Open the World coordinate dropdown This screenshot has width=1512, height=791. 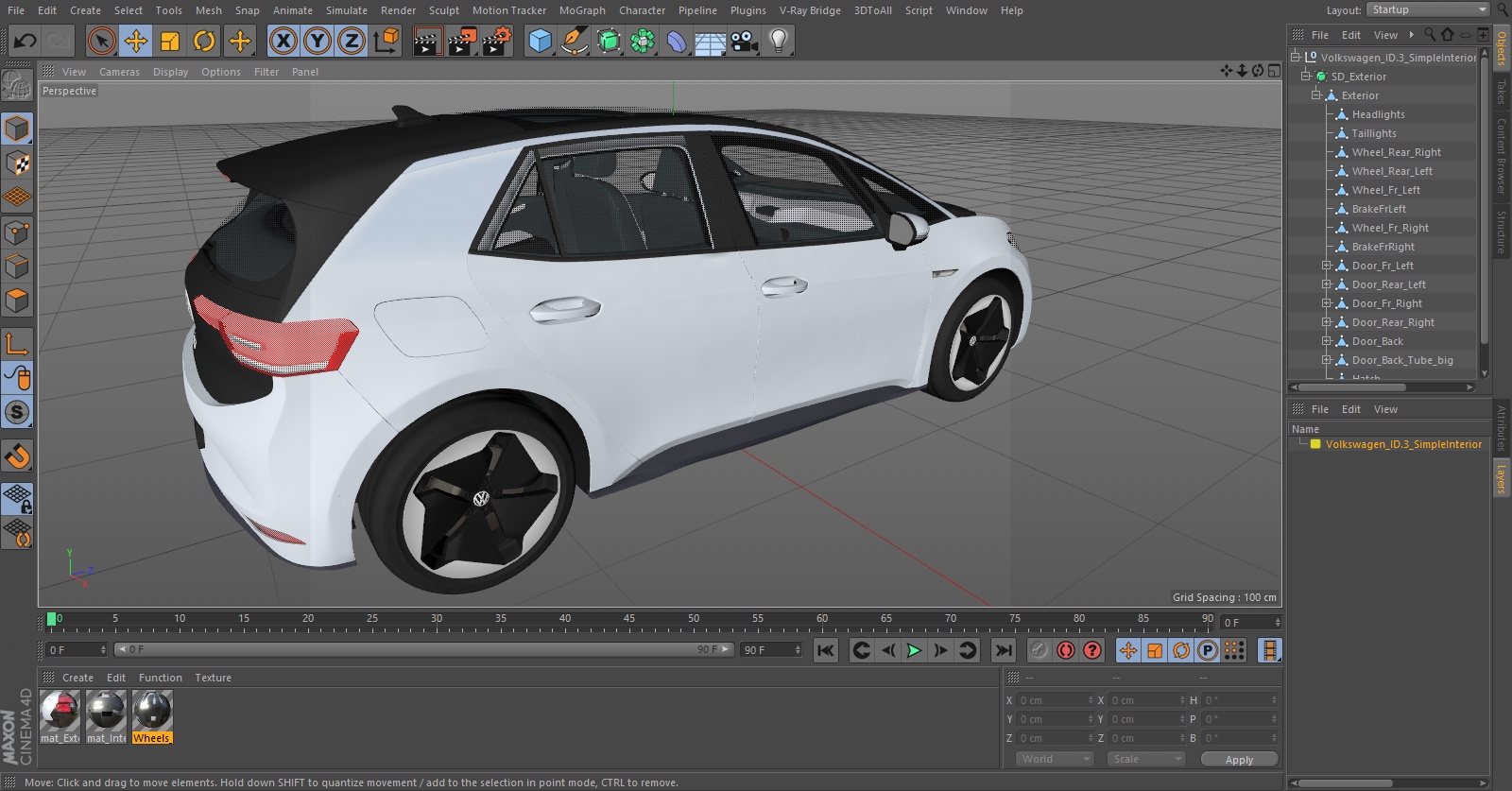click(1055, 759)
